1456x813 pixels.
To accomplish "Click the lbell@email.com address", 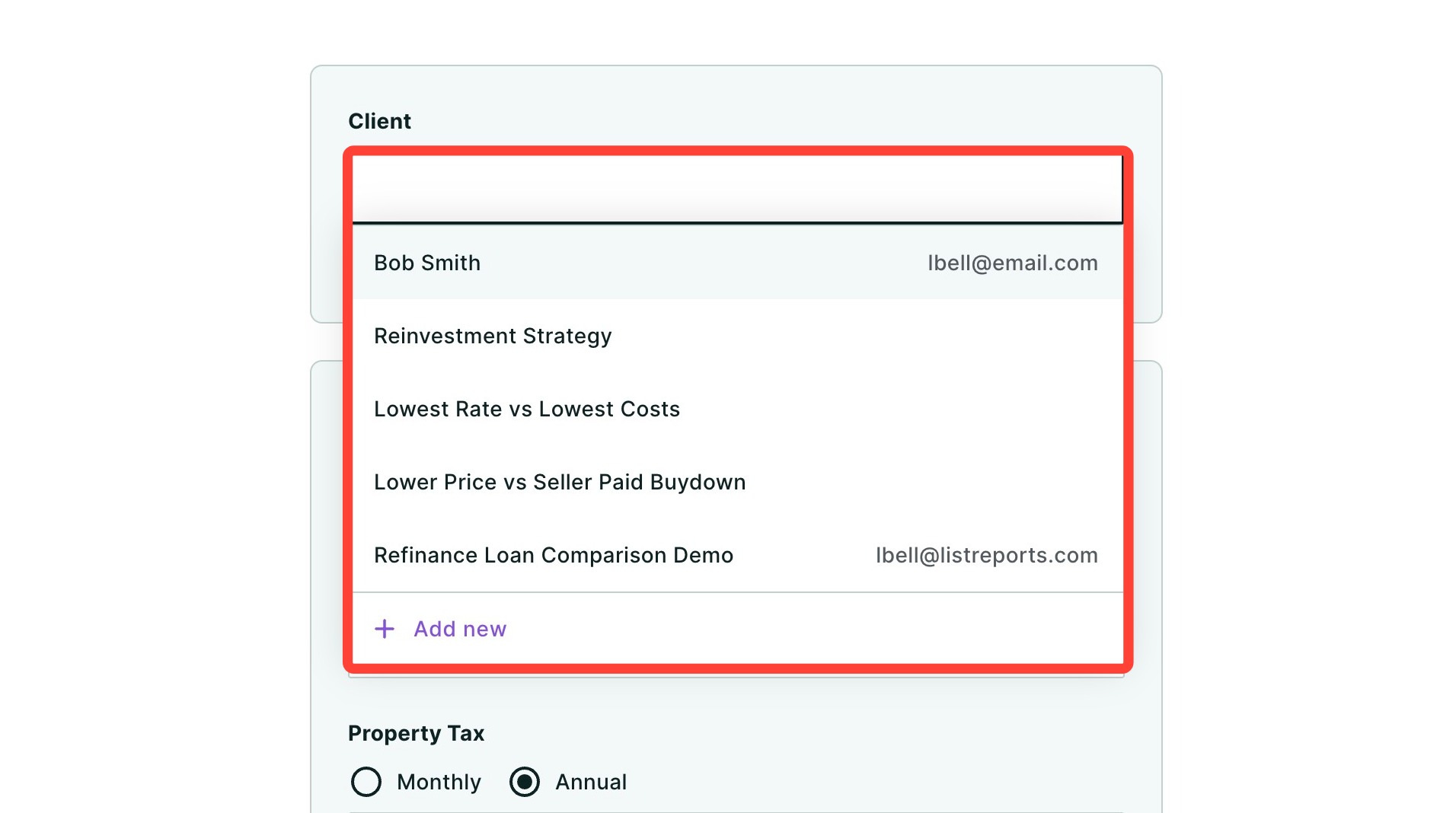I will pyautogui.click(x=1012, y=263).
